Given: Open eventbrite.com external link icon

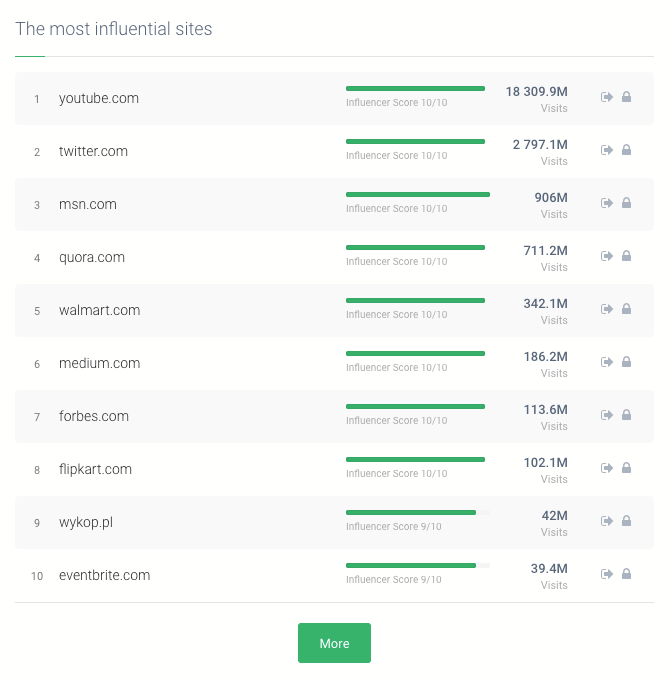Looking at the screenshot, I should [607, 574].
